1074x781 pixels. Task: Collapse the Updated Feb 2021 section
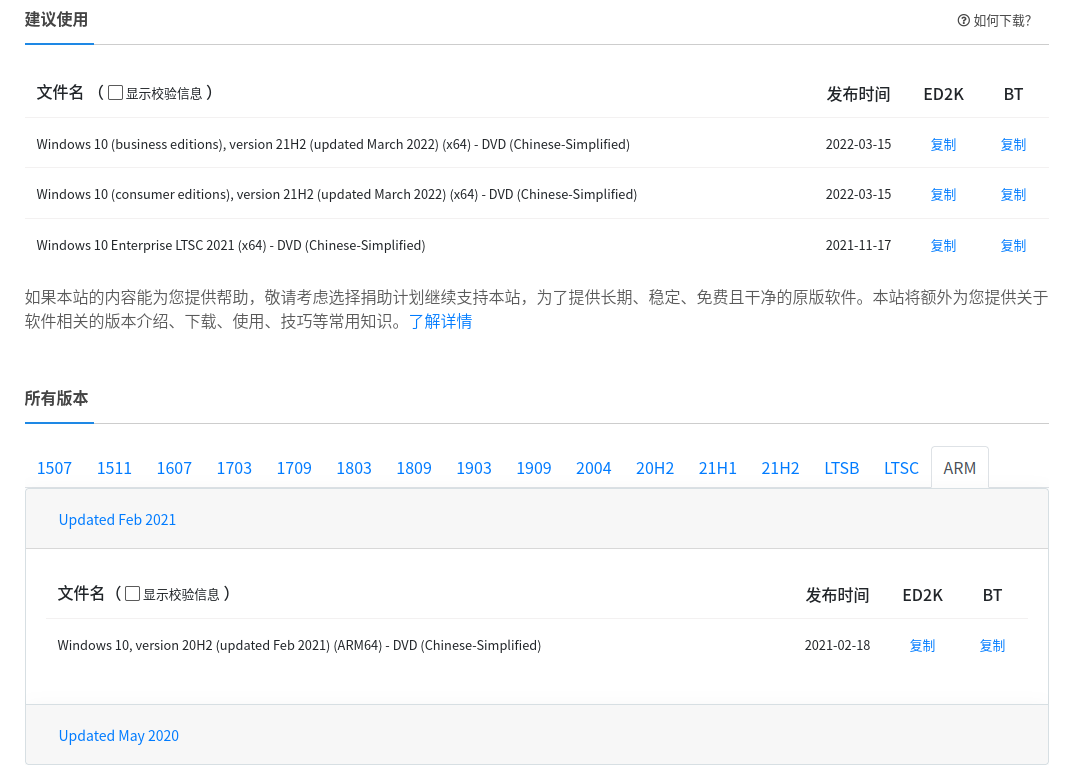[117, 520]
